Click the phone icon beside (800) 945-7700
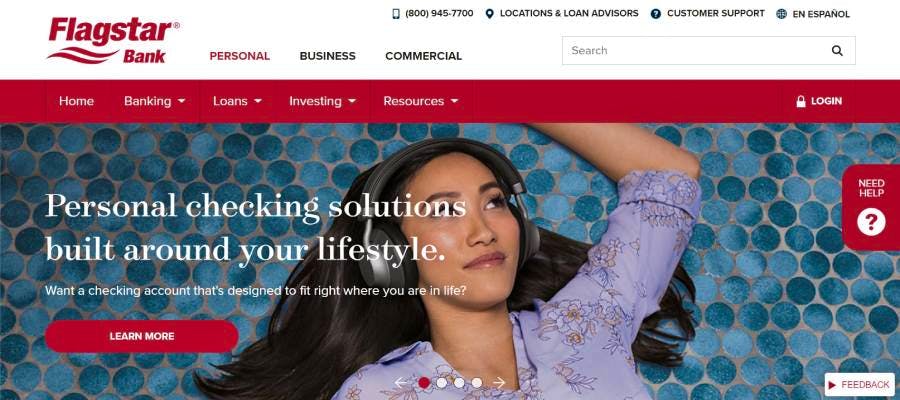Image resolution: width=900 pixels, height=400 pixels. (x=396, y=14)
